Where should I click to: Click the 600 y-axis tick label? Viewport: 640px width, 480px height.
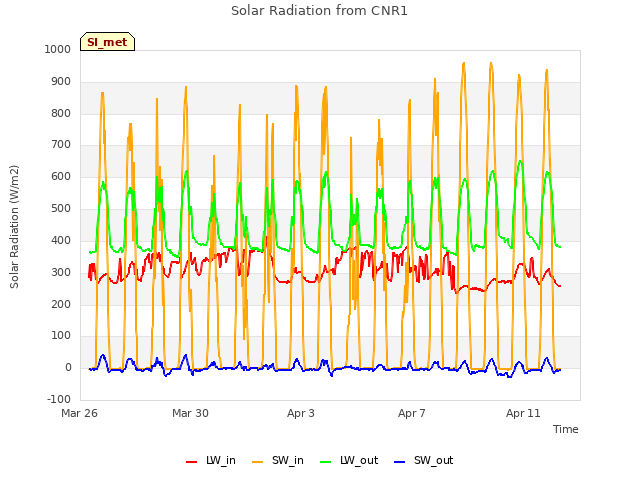click(61, 176)
